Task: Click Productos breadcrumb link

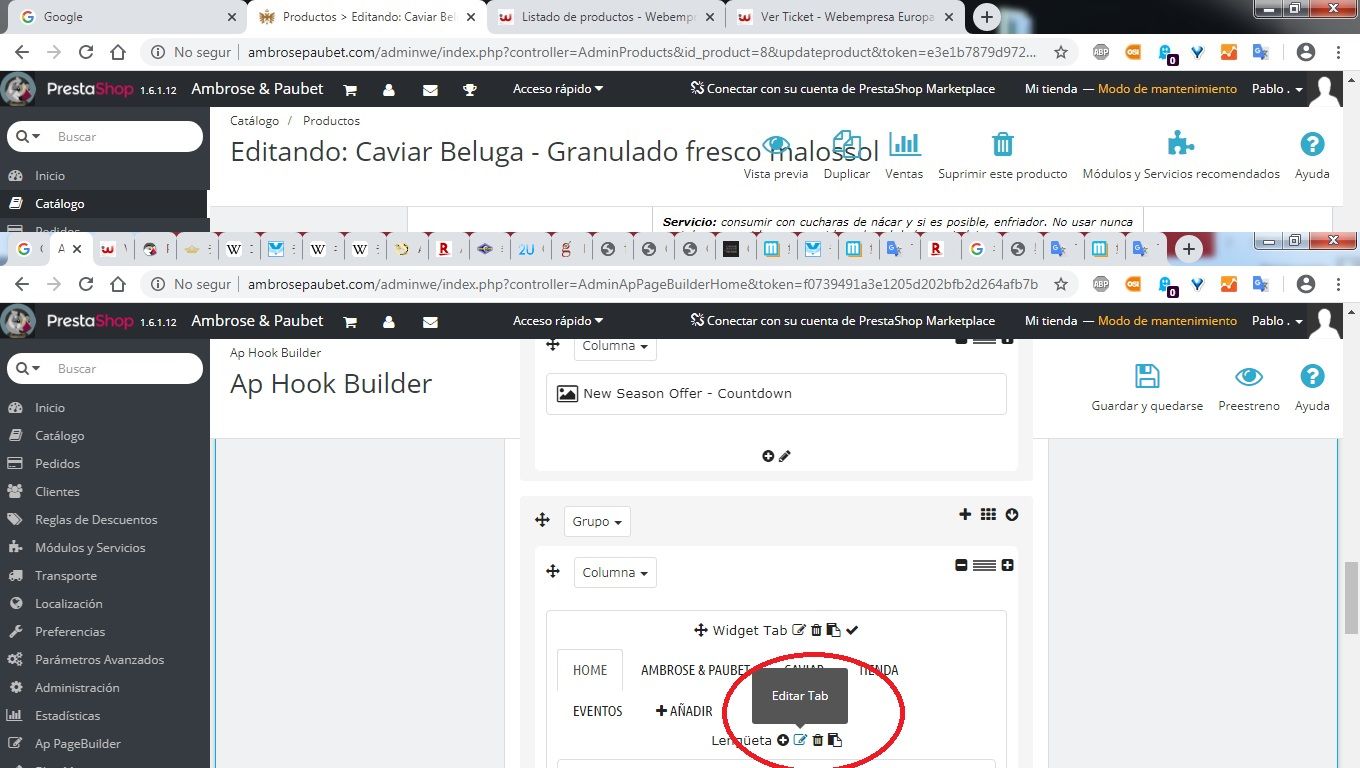Action: pos(331,120)
